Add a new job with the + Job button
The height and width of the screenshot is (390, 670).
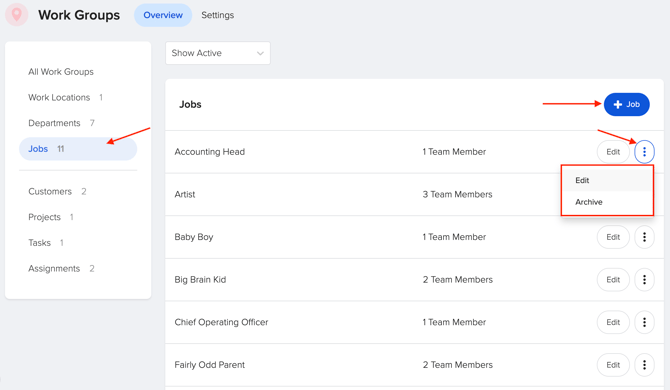tap(626, 105)
